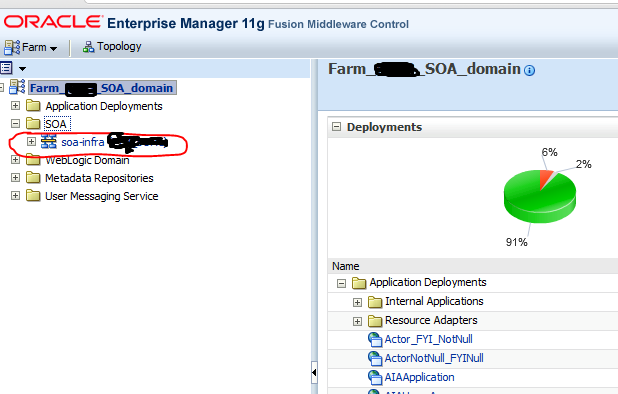This screenshot has width=618, height=394.
Task: Open the ActorNotNull_FYINull application link
Action: (x=434, y=358)
